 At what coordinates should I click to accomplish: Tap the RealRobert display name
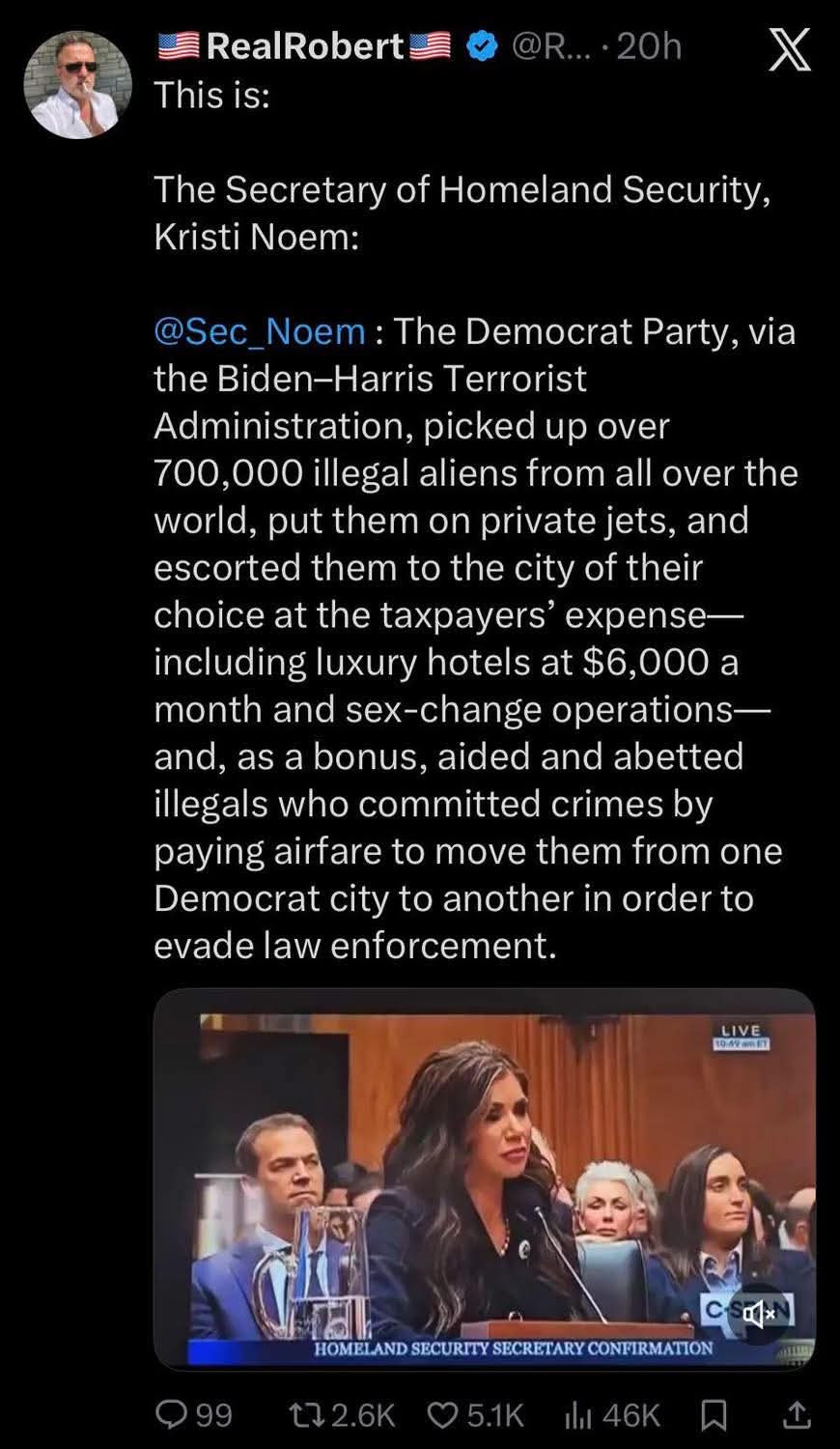coord(305,45)
